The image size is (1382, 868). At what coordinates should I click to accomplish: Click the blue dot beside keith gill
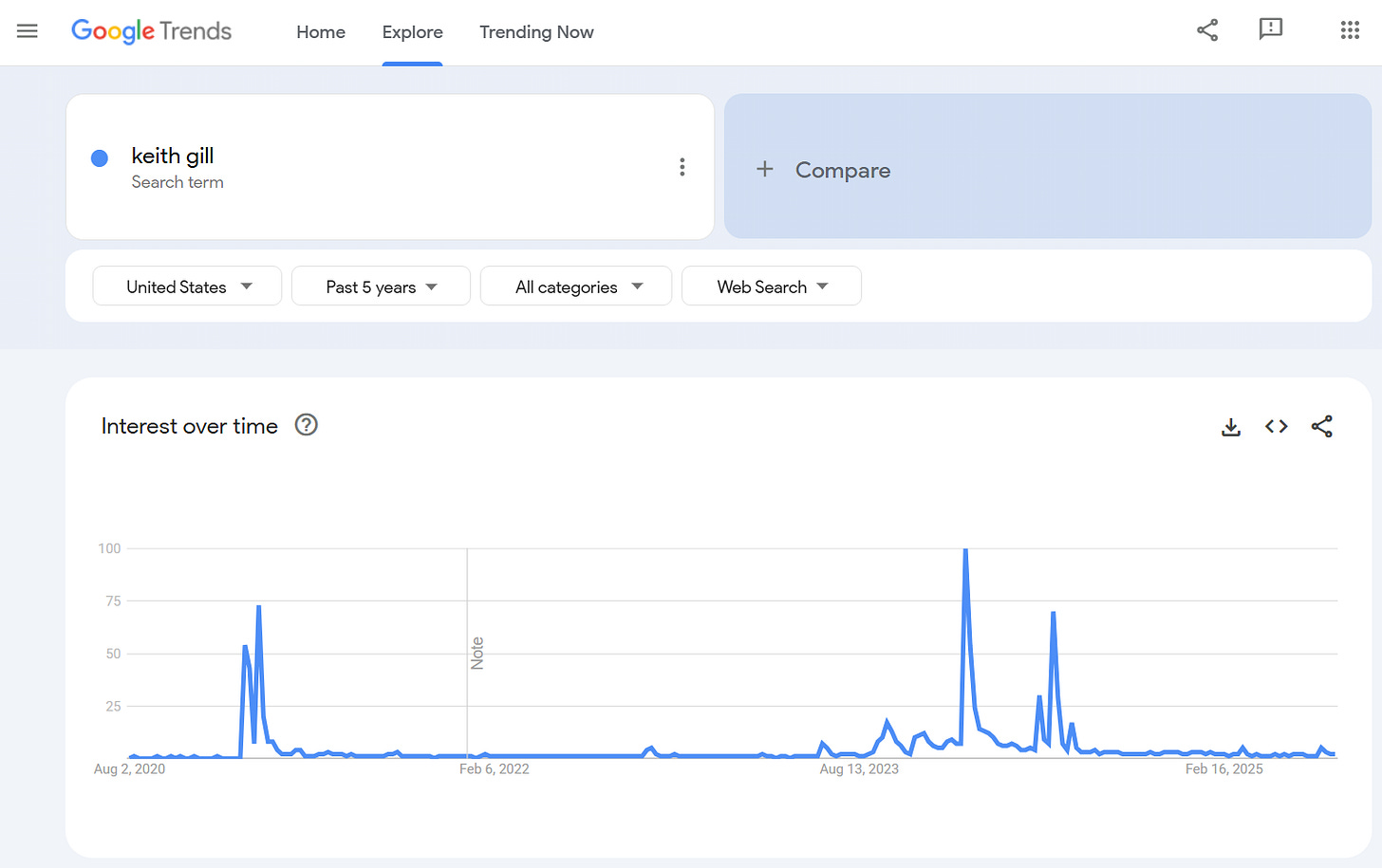click(100, 158)
